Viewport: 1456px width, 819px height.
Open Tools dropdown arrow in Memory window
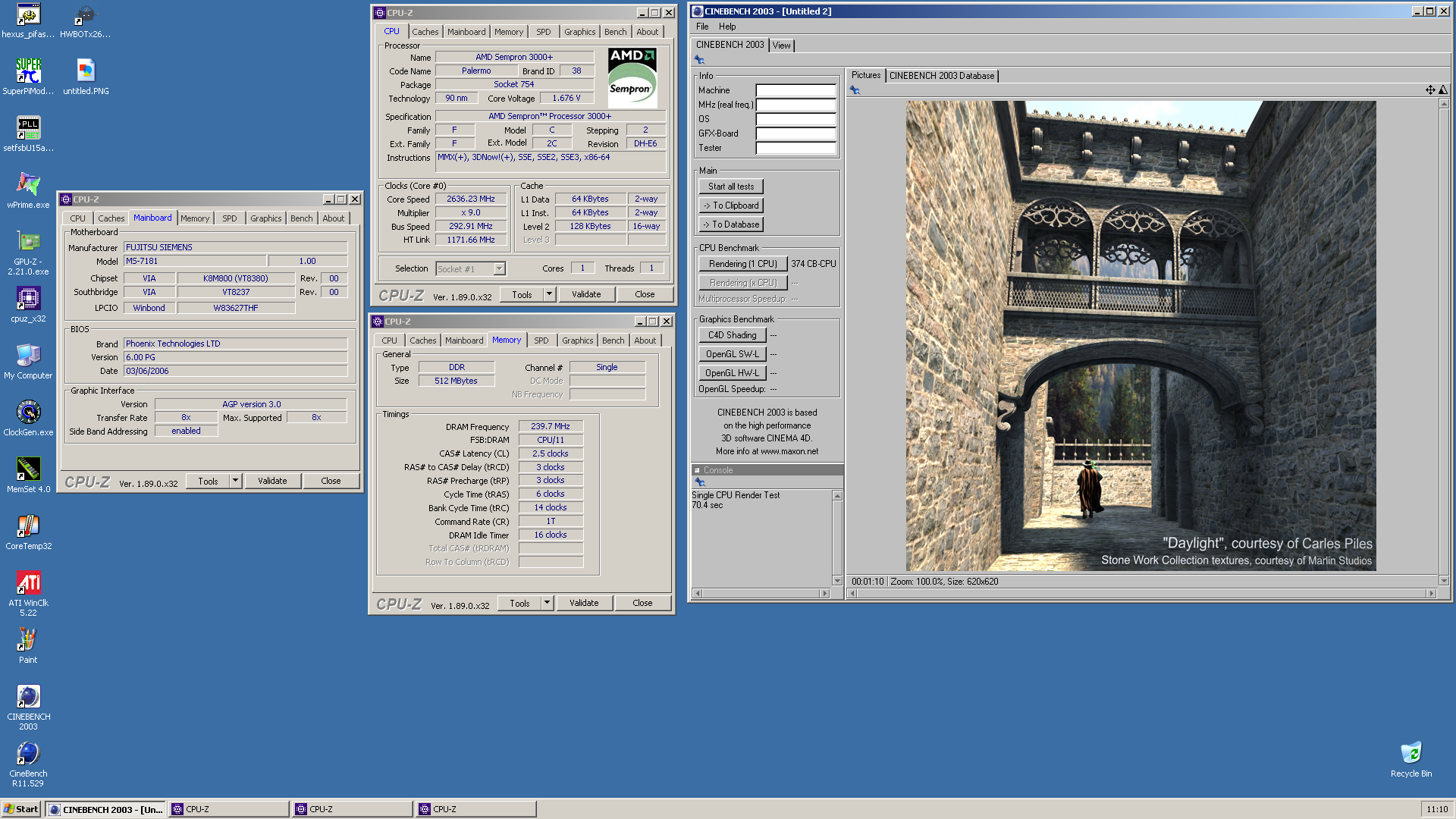pos(547,603)
